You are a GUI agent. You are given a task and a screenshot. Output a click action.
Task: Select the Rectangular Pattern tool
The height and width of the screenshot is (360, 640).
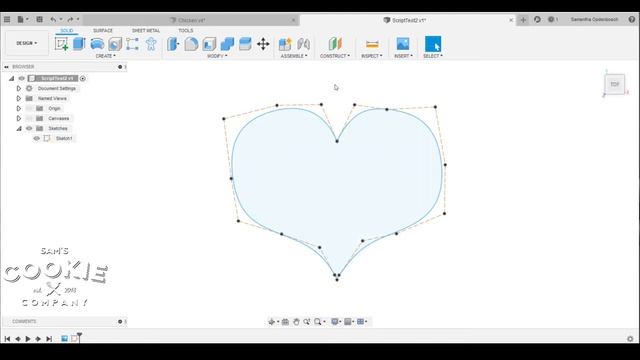(132, 44)
